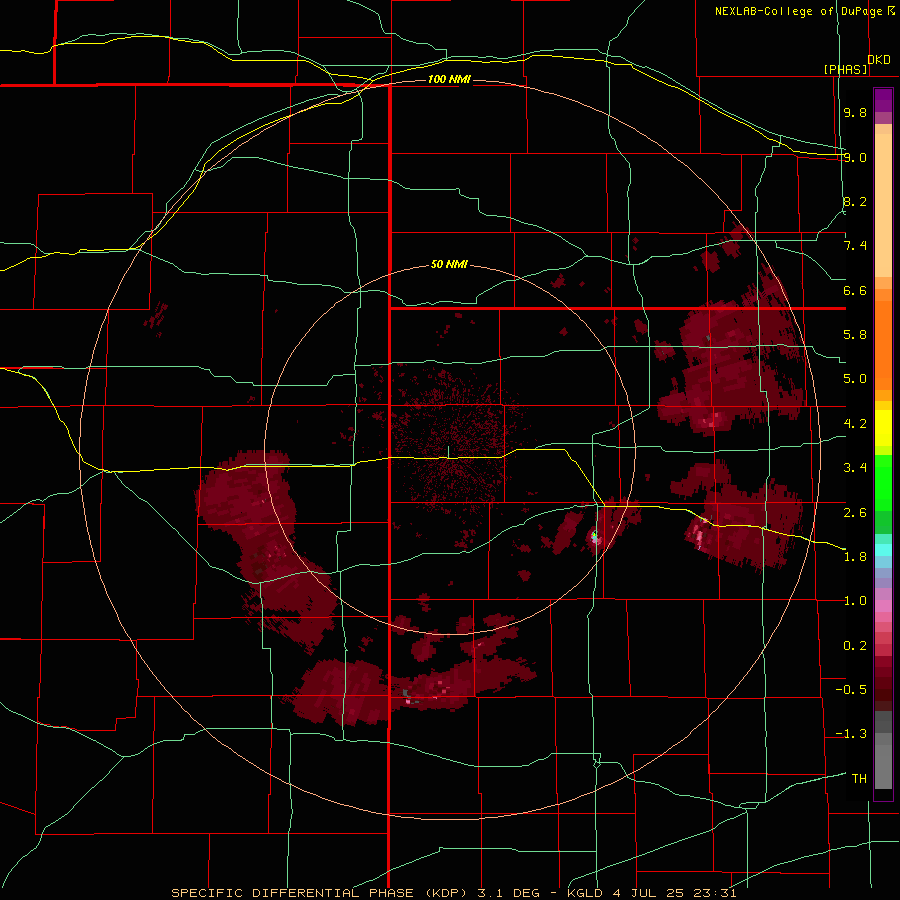Pick the cyan band in the color bar

[883, 549]
